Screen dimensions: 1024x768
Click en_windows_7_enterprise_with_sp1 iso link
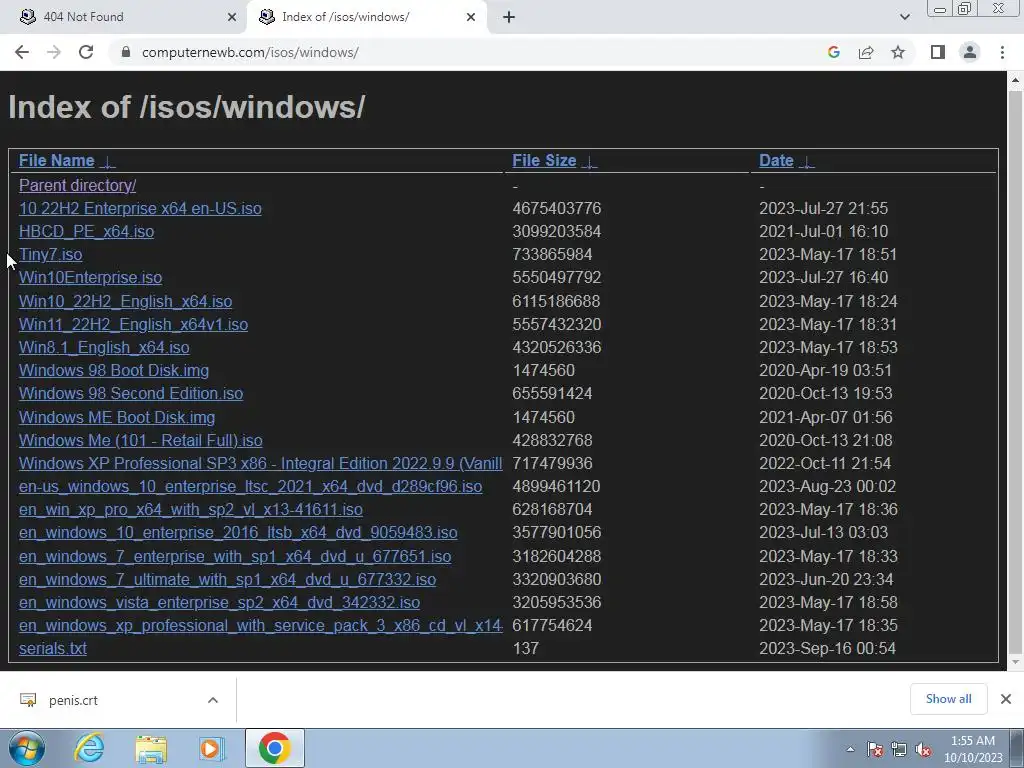click(x=234, y=556)
